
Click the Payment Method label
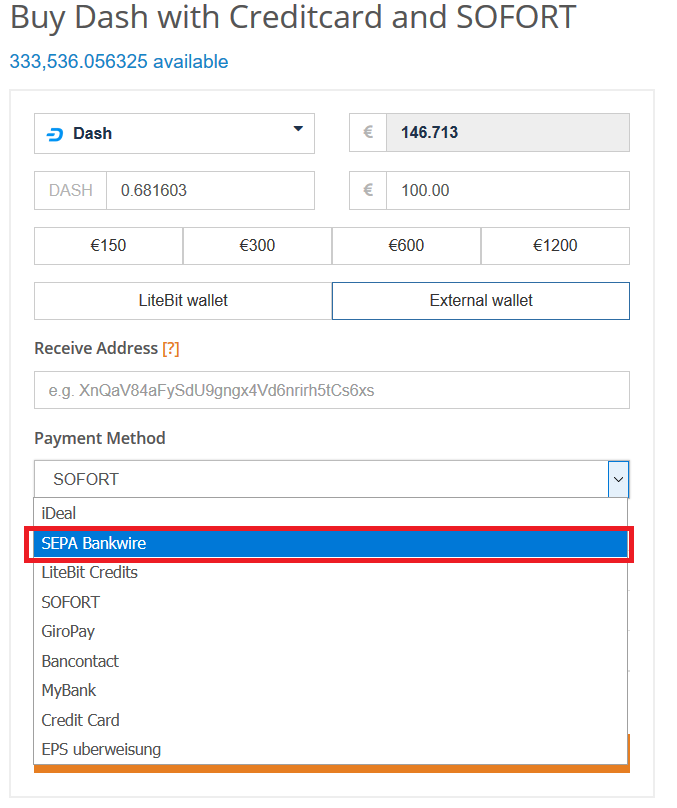pyautogui.click(x=100, y=439)
